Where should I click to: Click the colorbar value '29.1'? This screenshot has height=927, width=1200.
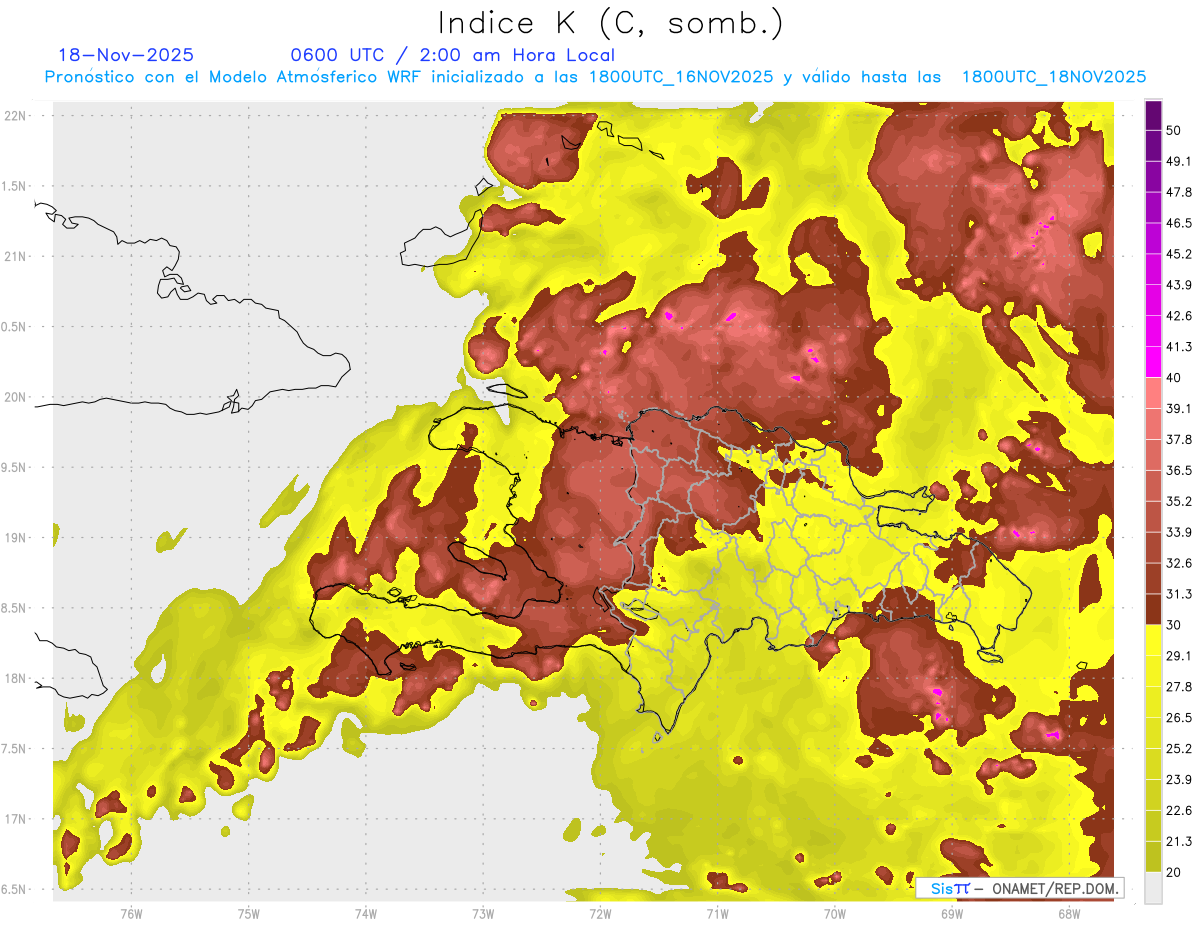pos(1179,656)
